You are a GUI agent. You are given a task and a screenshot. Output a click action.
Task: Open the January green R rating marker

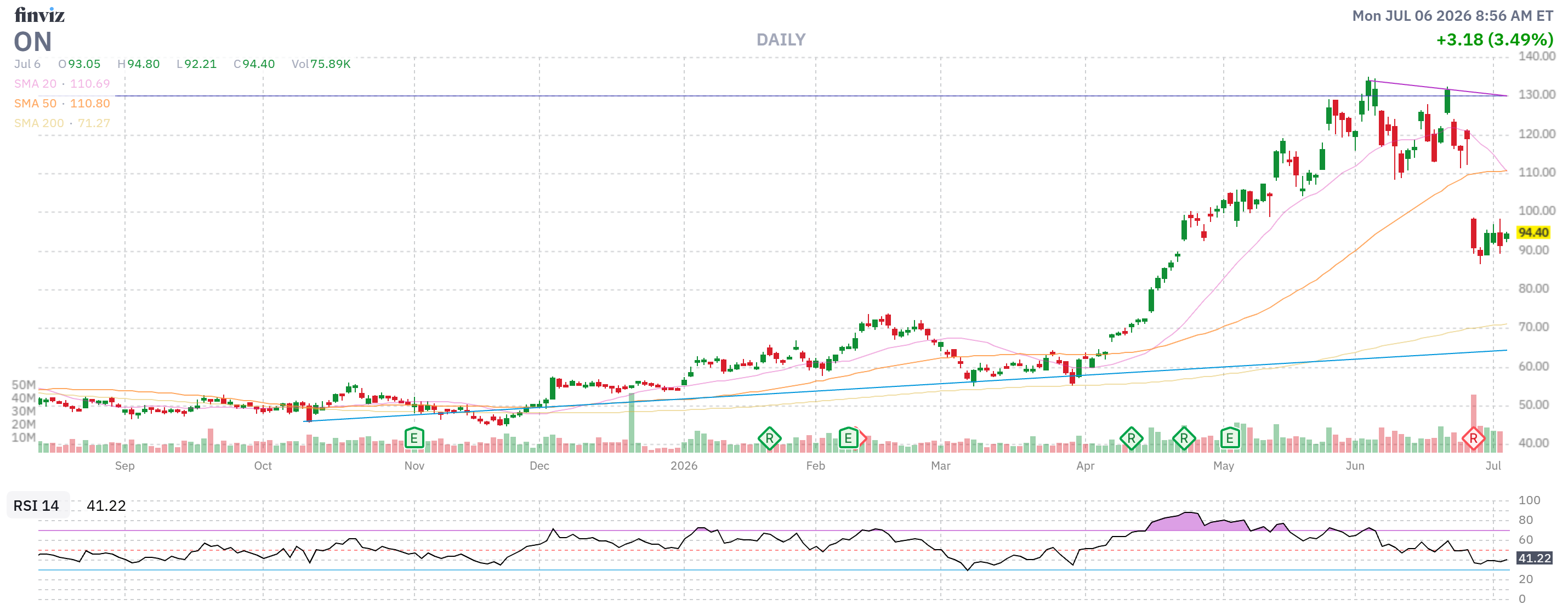click(769, 438)
